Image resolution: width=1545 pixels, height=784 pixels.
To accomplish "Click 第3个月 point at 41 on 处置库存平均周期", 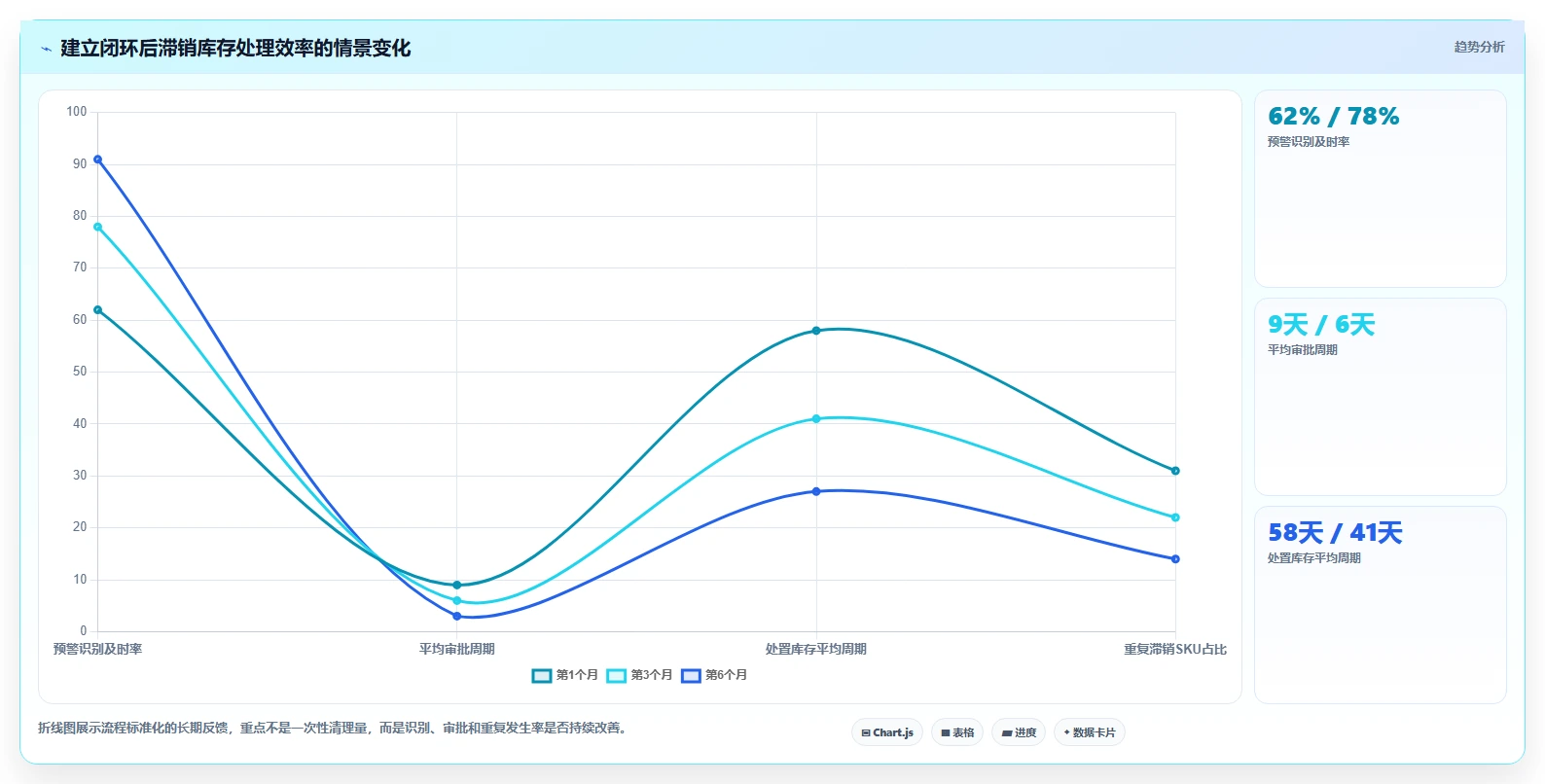I will [x=816, y=419].
